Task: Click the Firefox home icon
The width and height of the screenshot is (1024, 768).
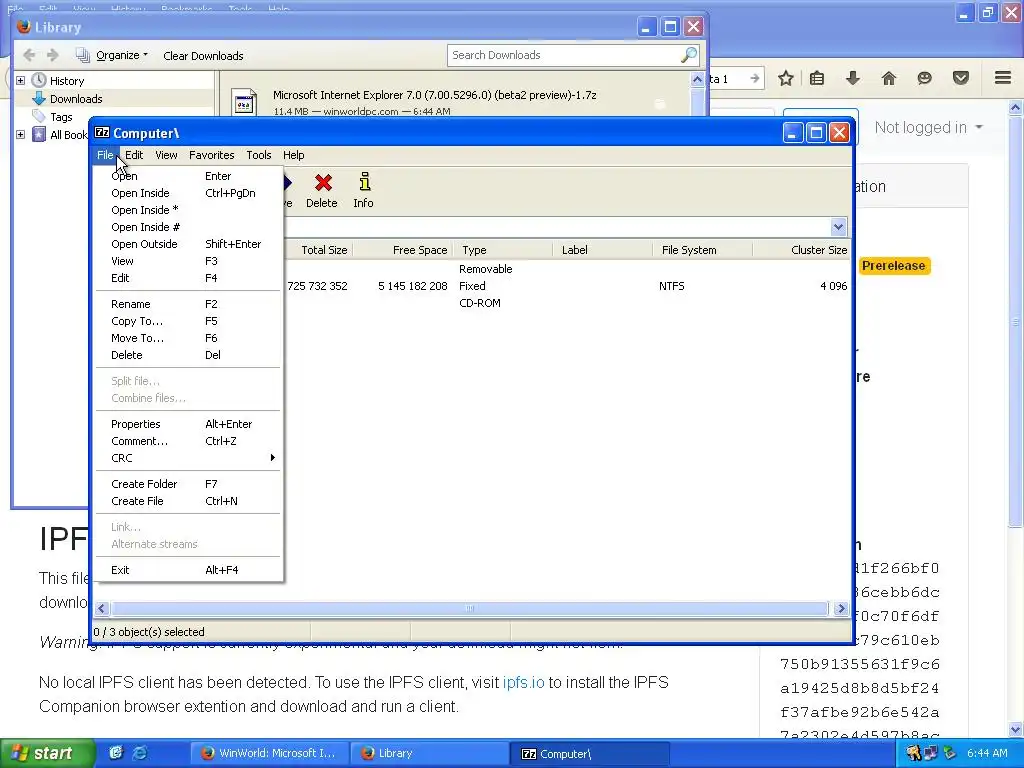Action: click(x=888, y=78)
